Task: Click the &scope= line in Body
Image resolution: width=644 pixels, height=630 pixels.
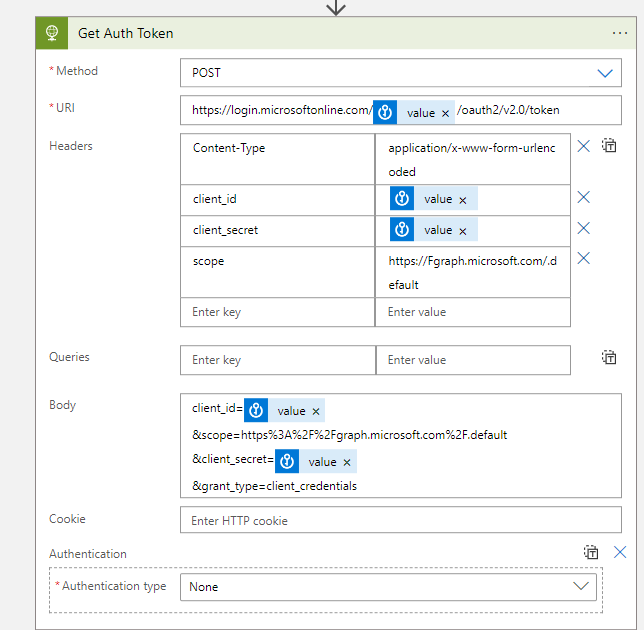Action: coord(350,435)
